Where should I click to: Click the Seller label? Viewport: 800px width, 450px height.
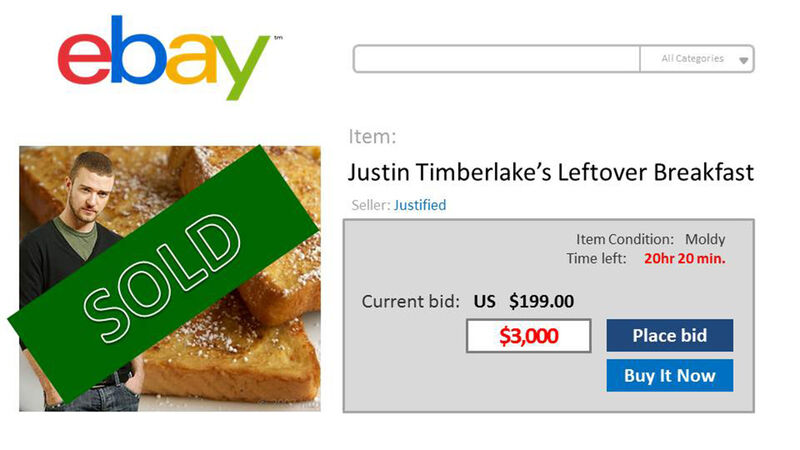tap(370, 205)
